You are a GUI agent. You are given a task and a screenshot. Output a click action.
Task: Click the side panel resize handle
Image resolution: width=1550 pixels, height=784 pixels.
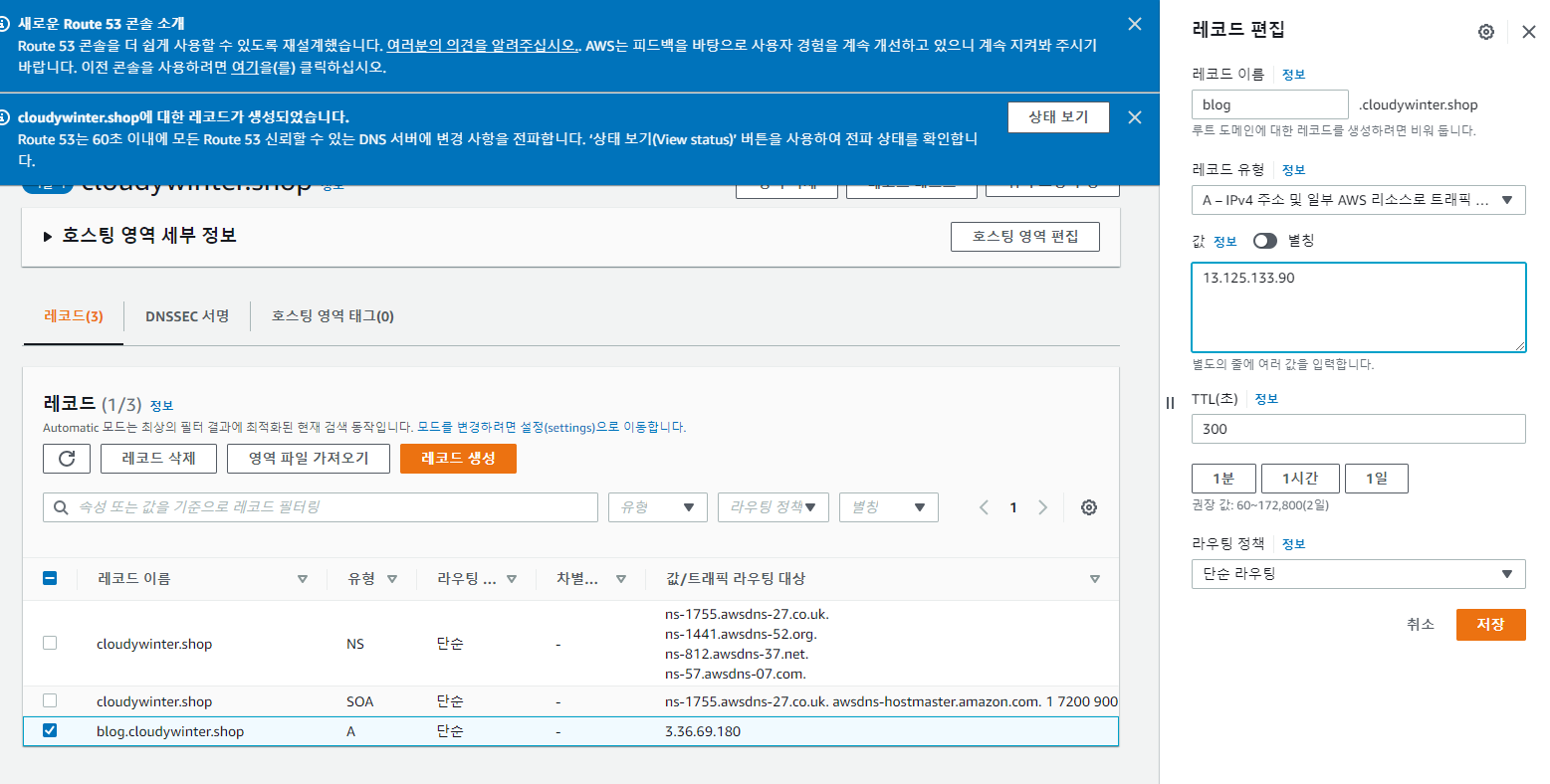[1171, 403]
